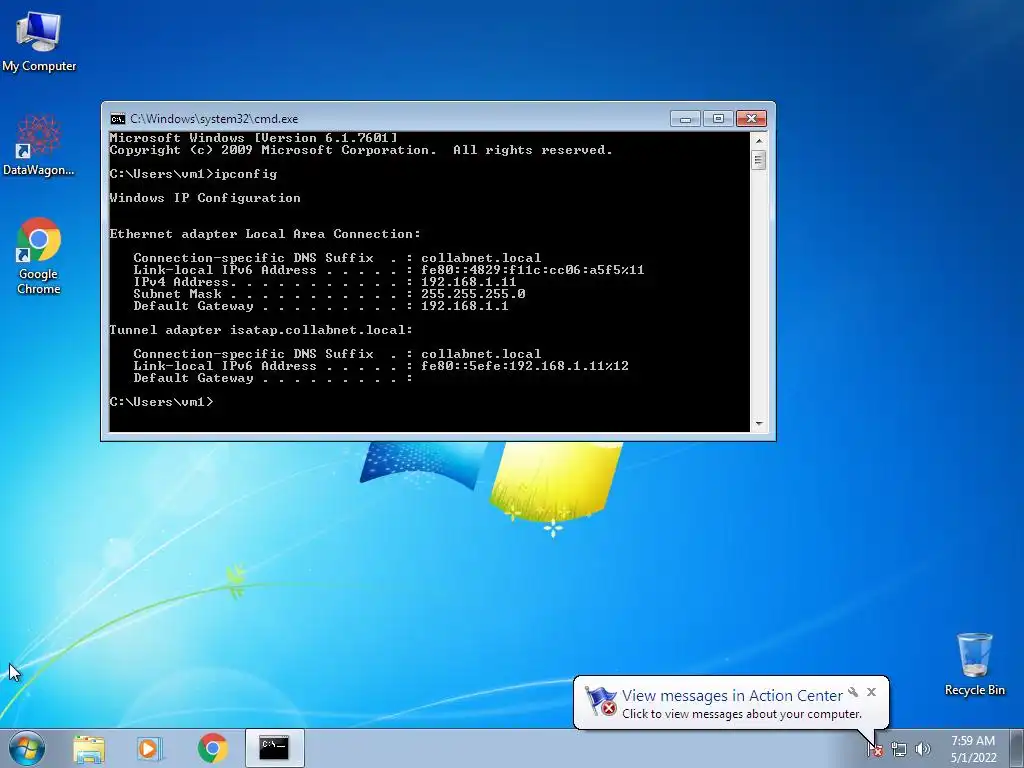Close the cmd.exe window
Viewport: 1024px width, 768px height.
click(752, 119)
